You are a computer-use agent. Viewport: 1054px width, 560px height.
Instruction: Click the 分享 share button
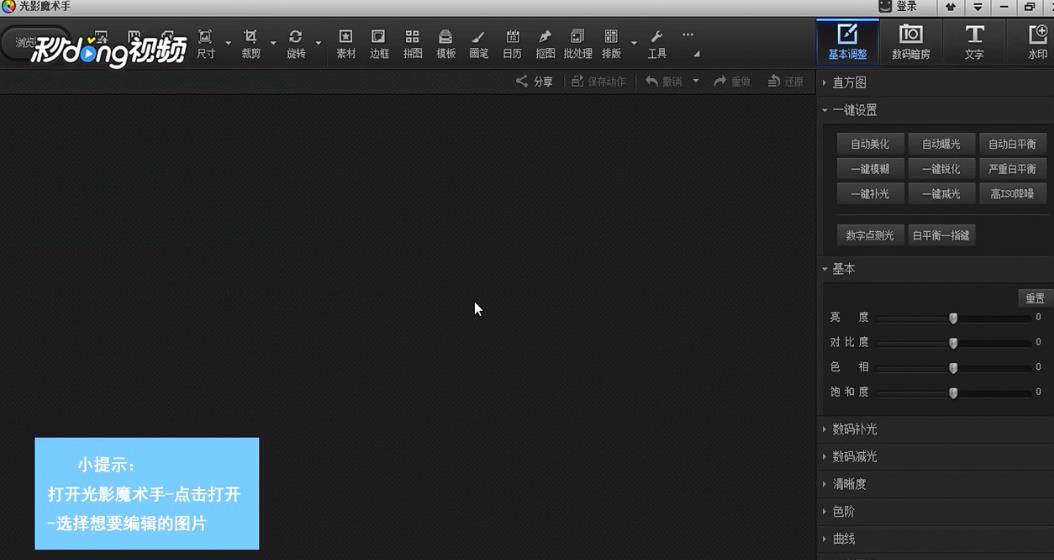[x=534, y=81]
